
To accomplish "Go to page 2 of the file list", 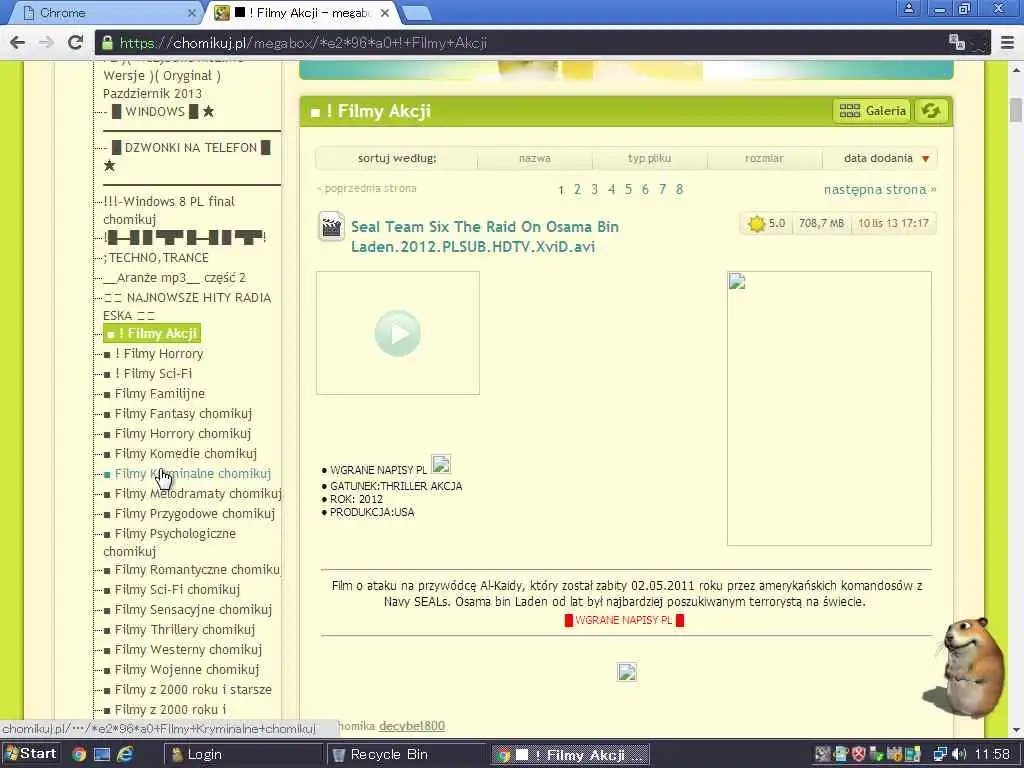I will [577, 189].
